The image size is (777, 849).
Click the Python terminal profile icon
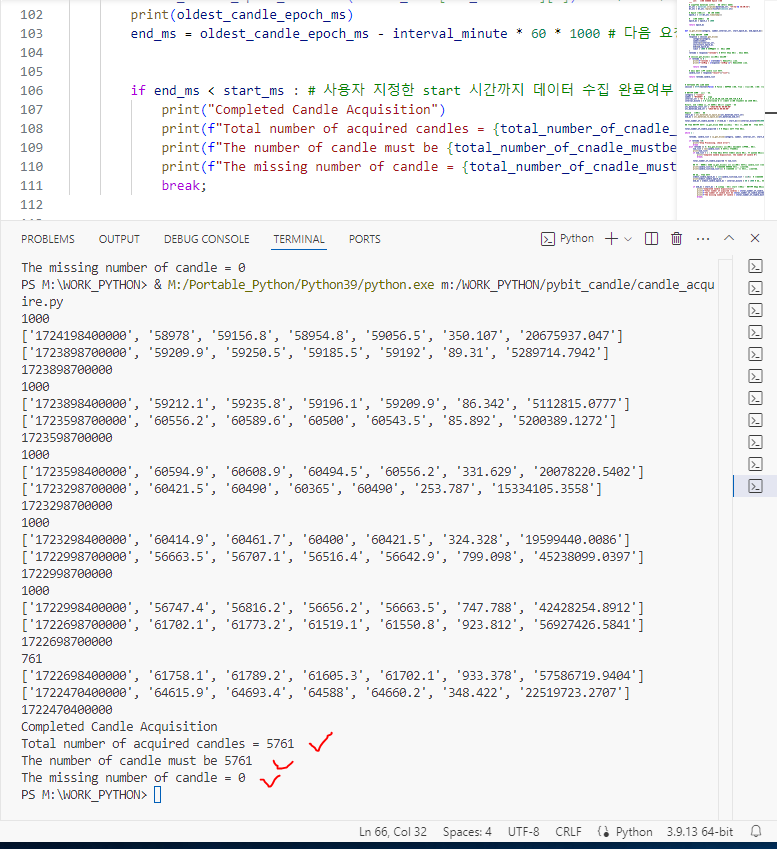tap(547, 239)
